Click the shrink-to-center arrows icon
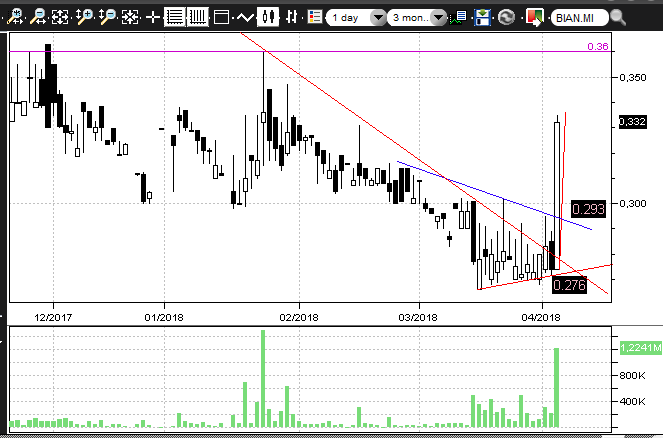Image resolution: width=663 pixels, height=438 pixels. (130, 17)
